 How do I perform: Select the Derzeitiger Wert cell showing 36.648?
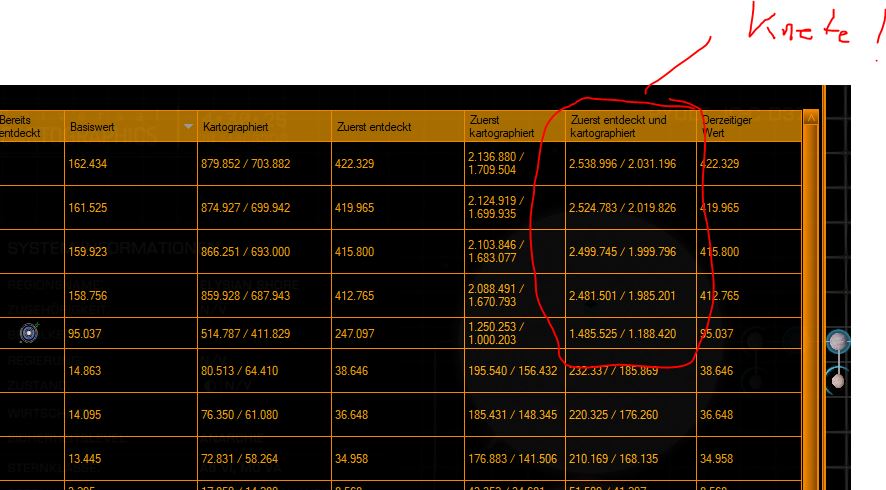pyautogui.click(x=719, y=414)
